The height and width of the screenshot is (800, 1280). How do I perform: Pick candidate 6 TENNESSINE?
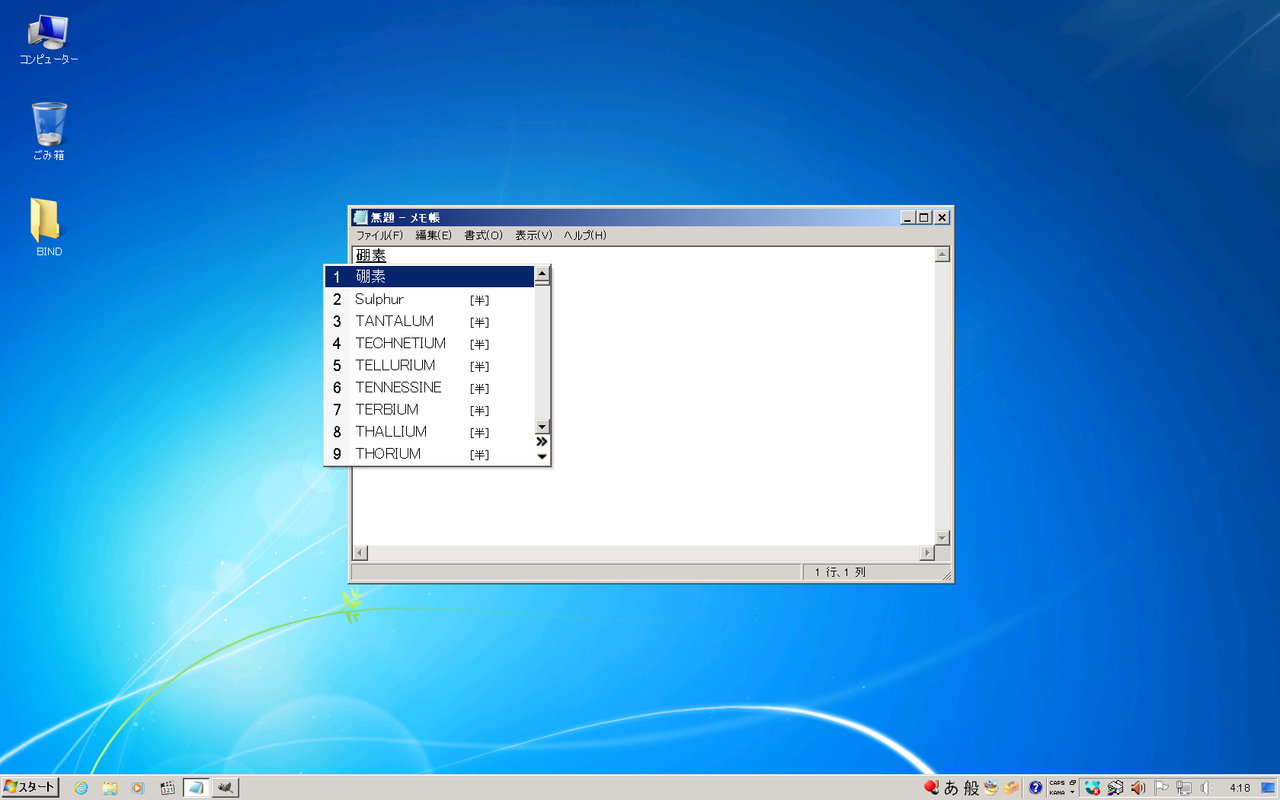click(429, 387)
